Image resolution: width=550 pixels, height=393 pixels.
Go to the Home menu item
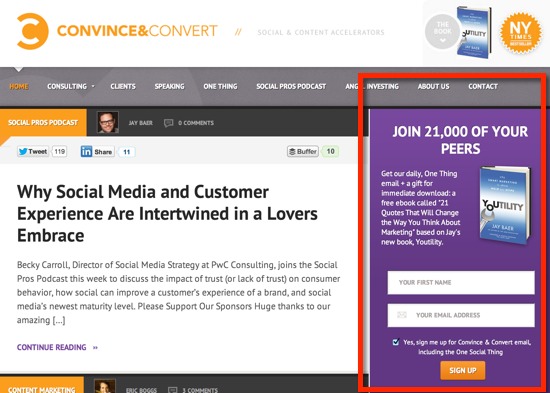(x=19, y=86)
